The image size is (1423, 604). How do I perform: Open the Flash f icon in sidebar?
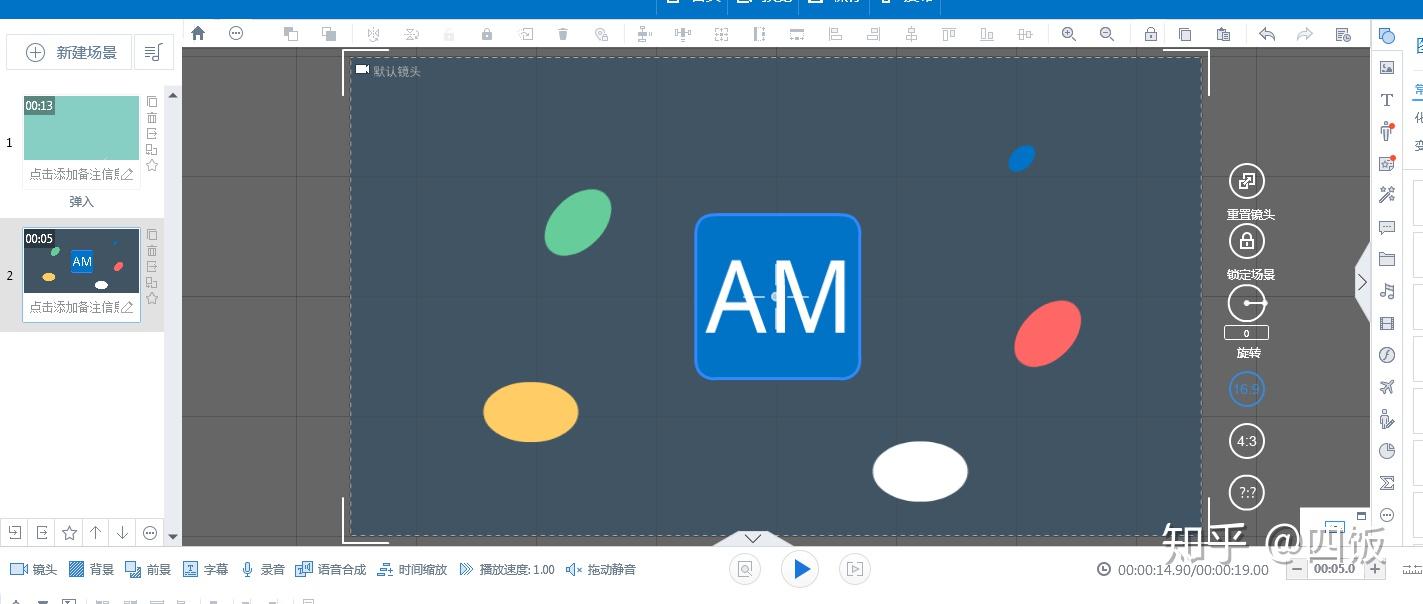tap(1387, 355)
